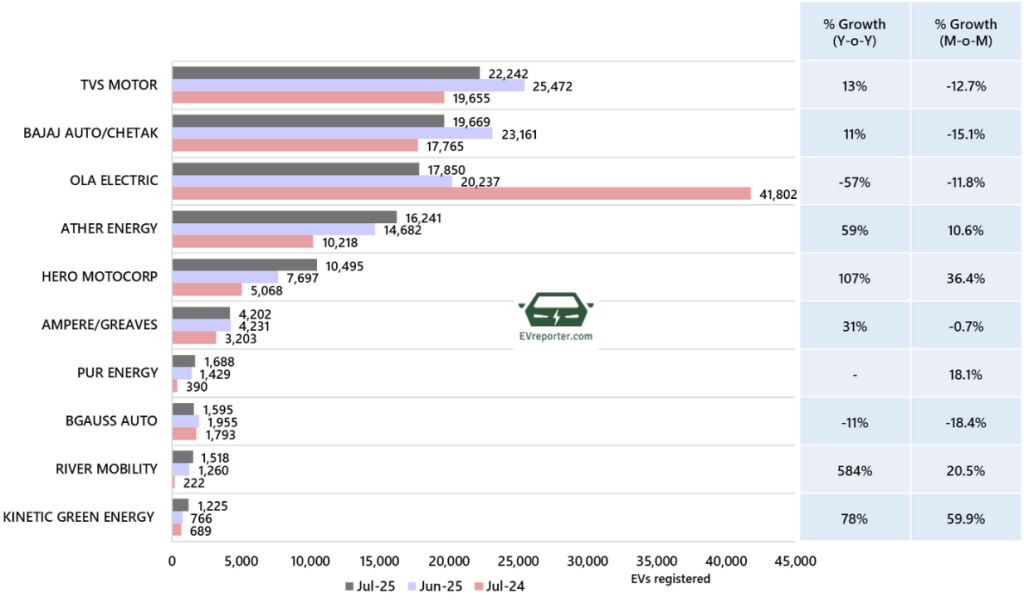Click the Ola Electric Jul-24 longest bar
This screenshot has width=1024, height=608.
click(462, 194)
